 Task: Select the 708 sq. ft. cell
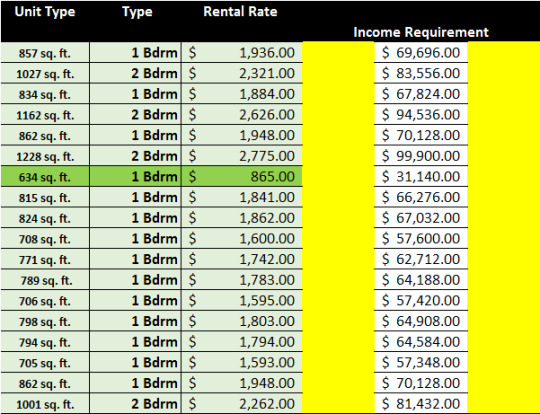(45, 239)
